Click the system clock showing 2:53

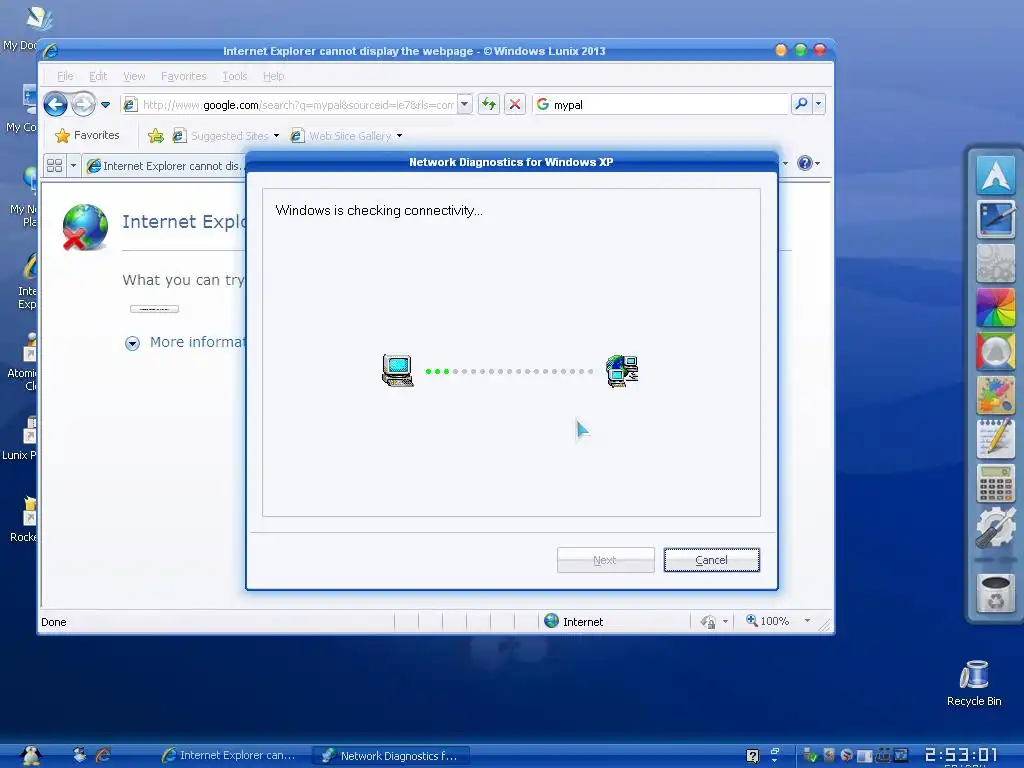point(961,756)
